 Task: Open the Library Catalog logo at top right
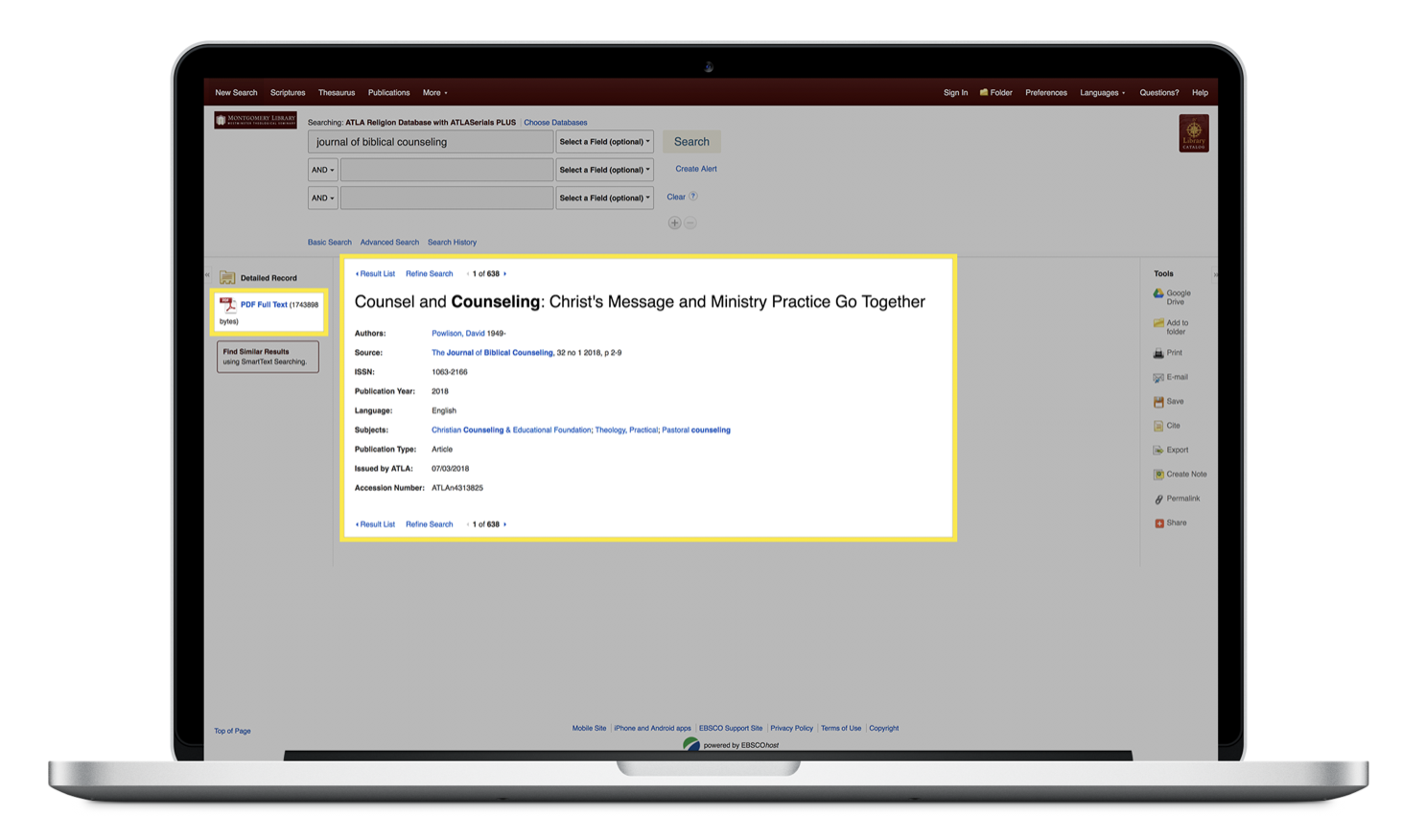1193,133
